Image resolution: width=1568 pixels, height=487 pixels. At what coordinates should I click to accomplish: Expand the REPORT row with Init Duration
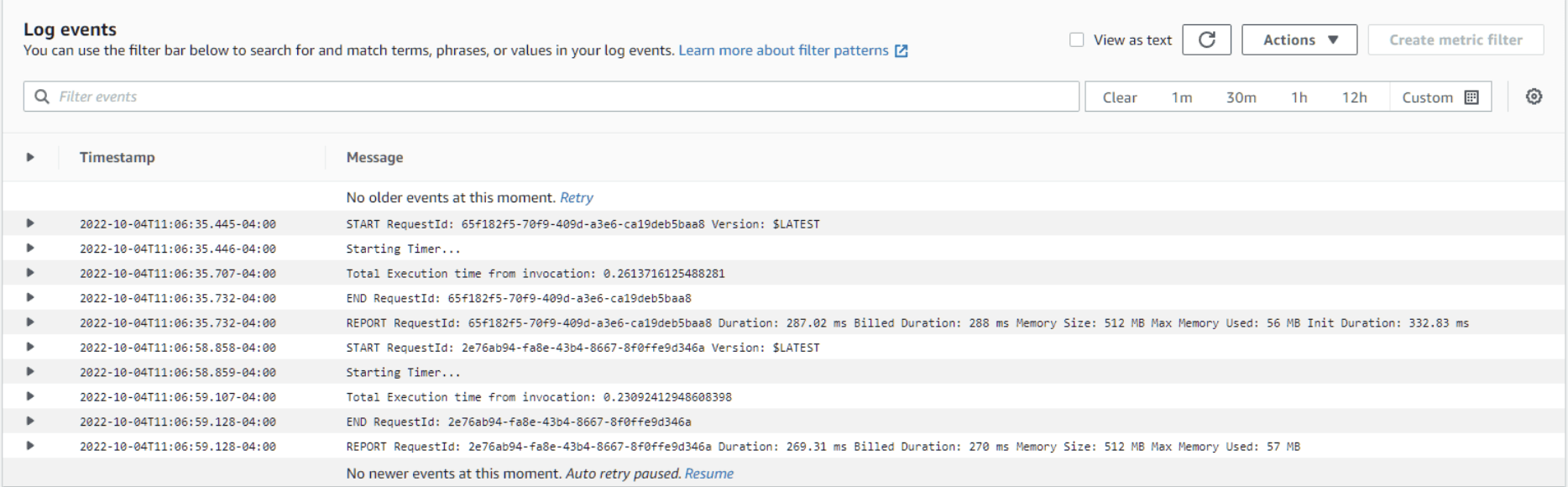click(x=30, y=322)
